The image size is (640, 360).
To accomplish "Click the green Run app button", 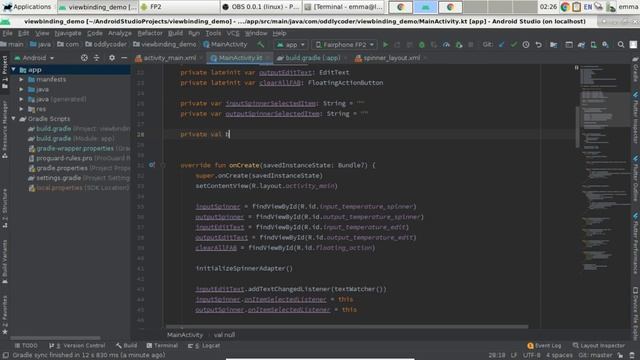I will coord(385,44).
